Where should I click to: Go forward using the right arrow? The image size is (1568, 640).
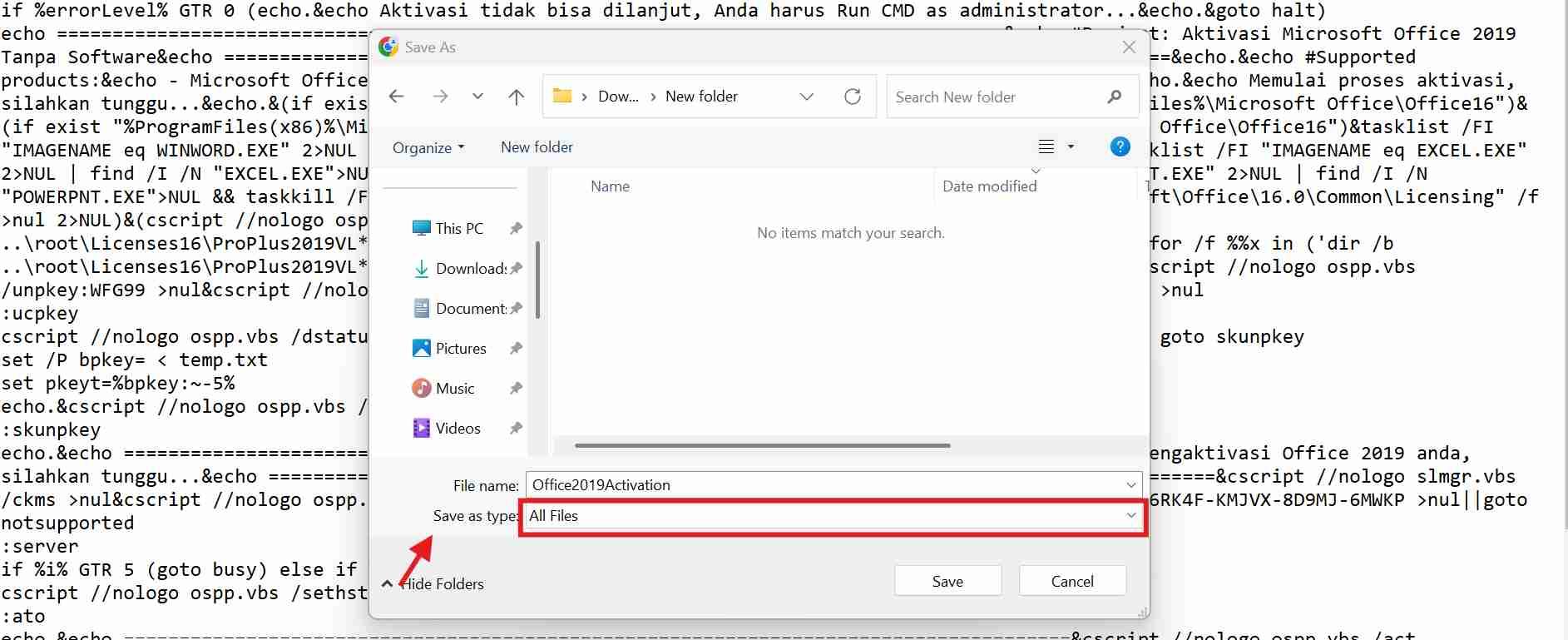click(x=440, y=97)
